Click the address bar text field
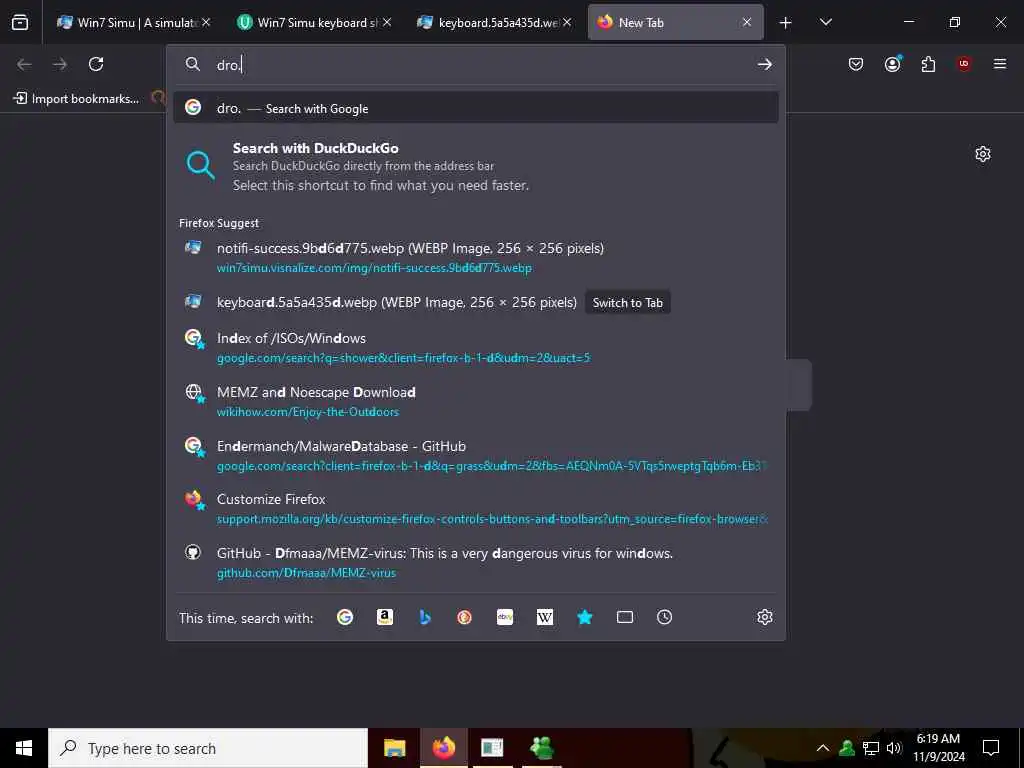Image resolution: width=1024 pixels, height=768 pixels. point(483,65)
